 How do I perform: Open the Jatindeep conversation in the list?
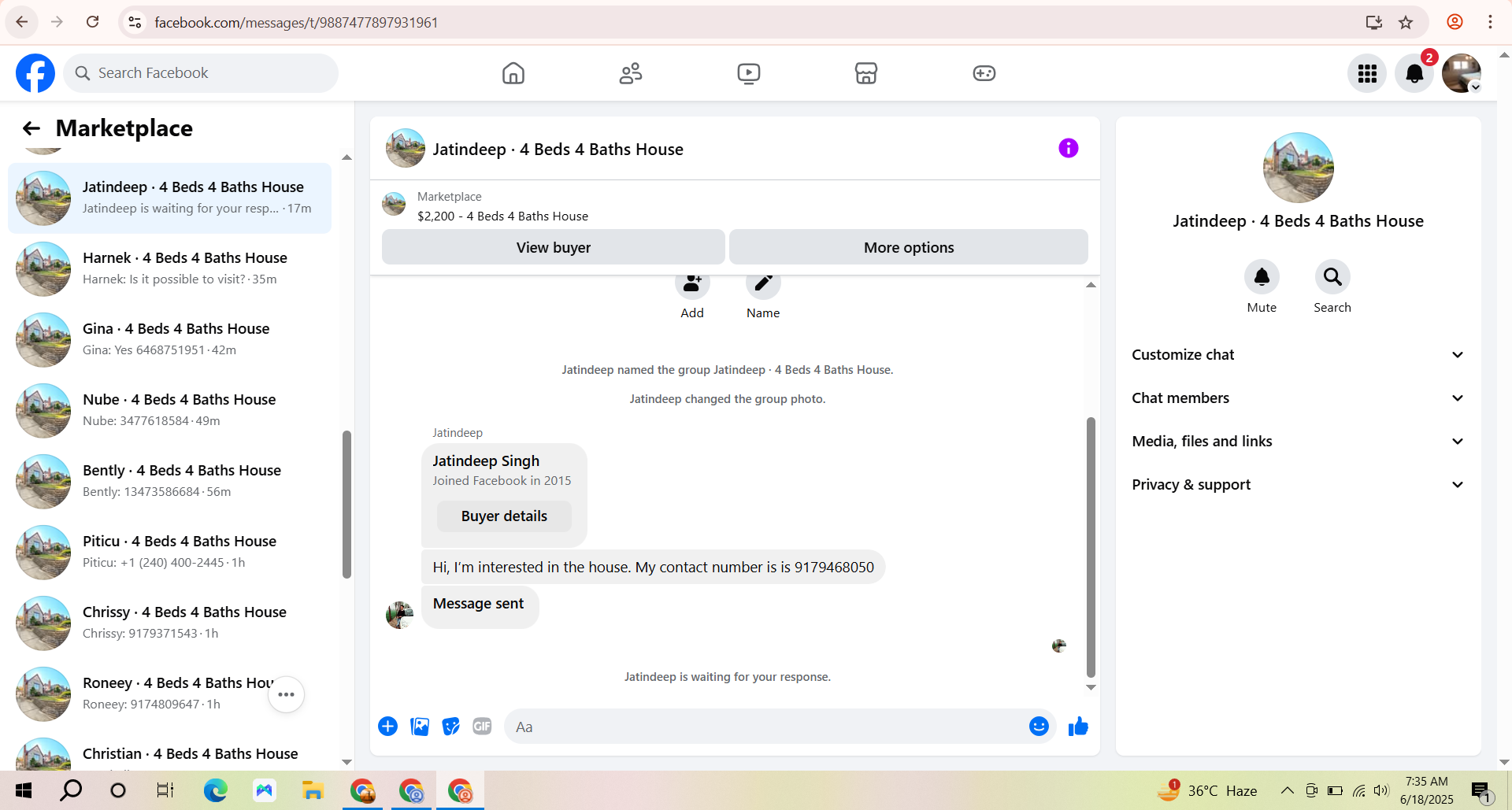point(169,198)
